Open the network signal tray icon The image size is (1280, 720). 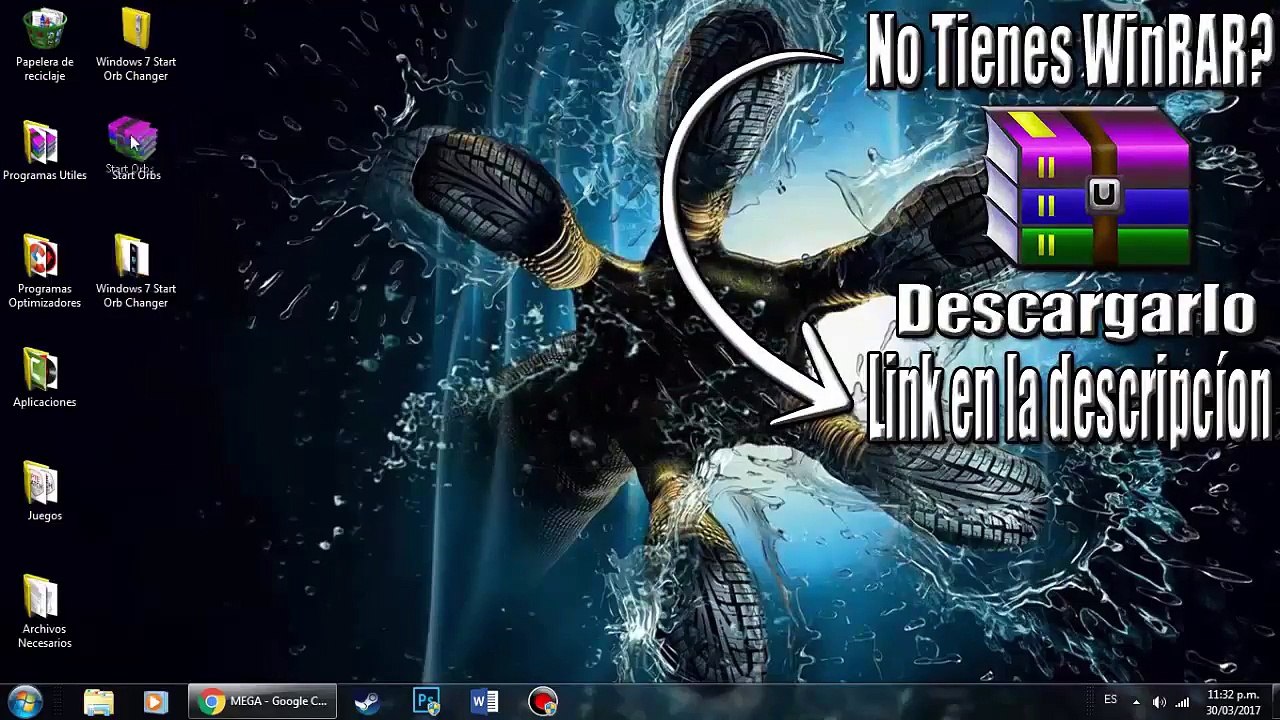click(x=1182, y=702)
